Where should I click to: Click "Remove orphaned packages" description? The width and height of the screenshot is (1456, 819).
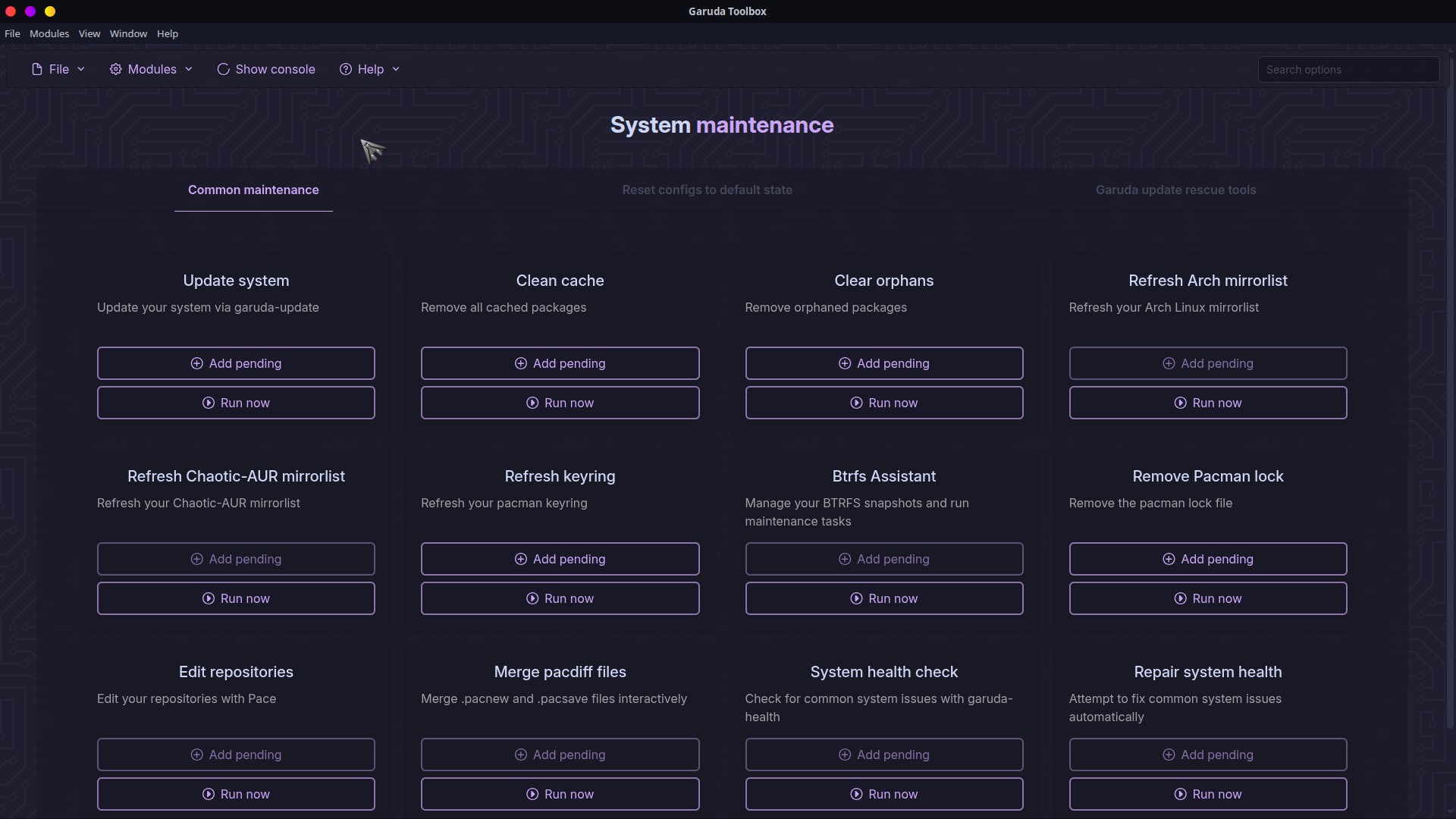(x=826, y=307)
